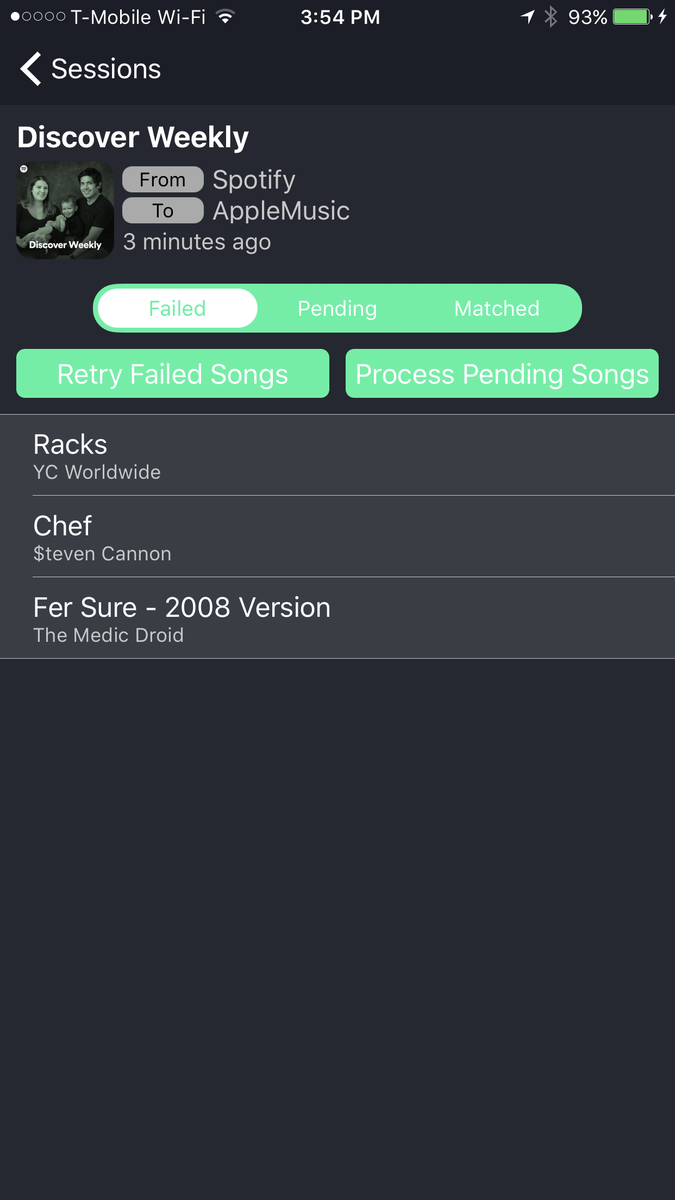The image size is (675, 1200).
Task: Open the Discover Weekly playlist artwork
Action: point(65,211)
